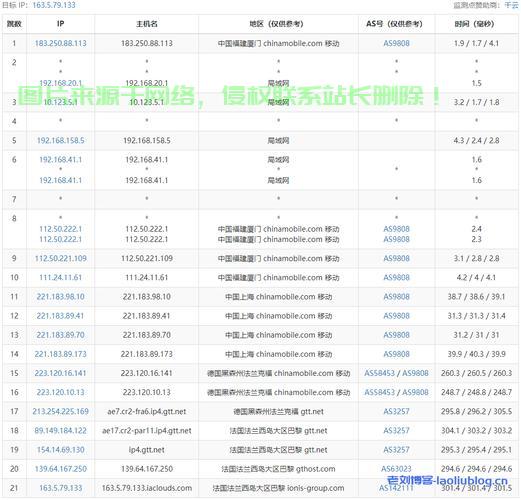521x500 pixels.
Task: Click IP link 192.168.158.5 in hop 5
Action: coord(61,140)
